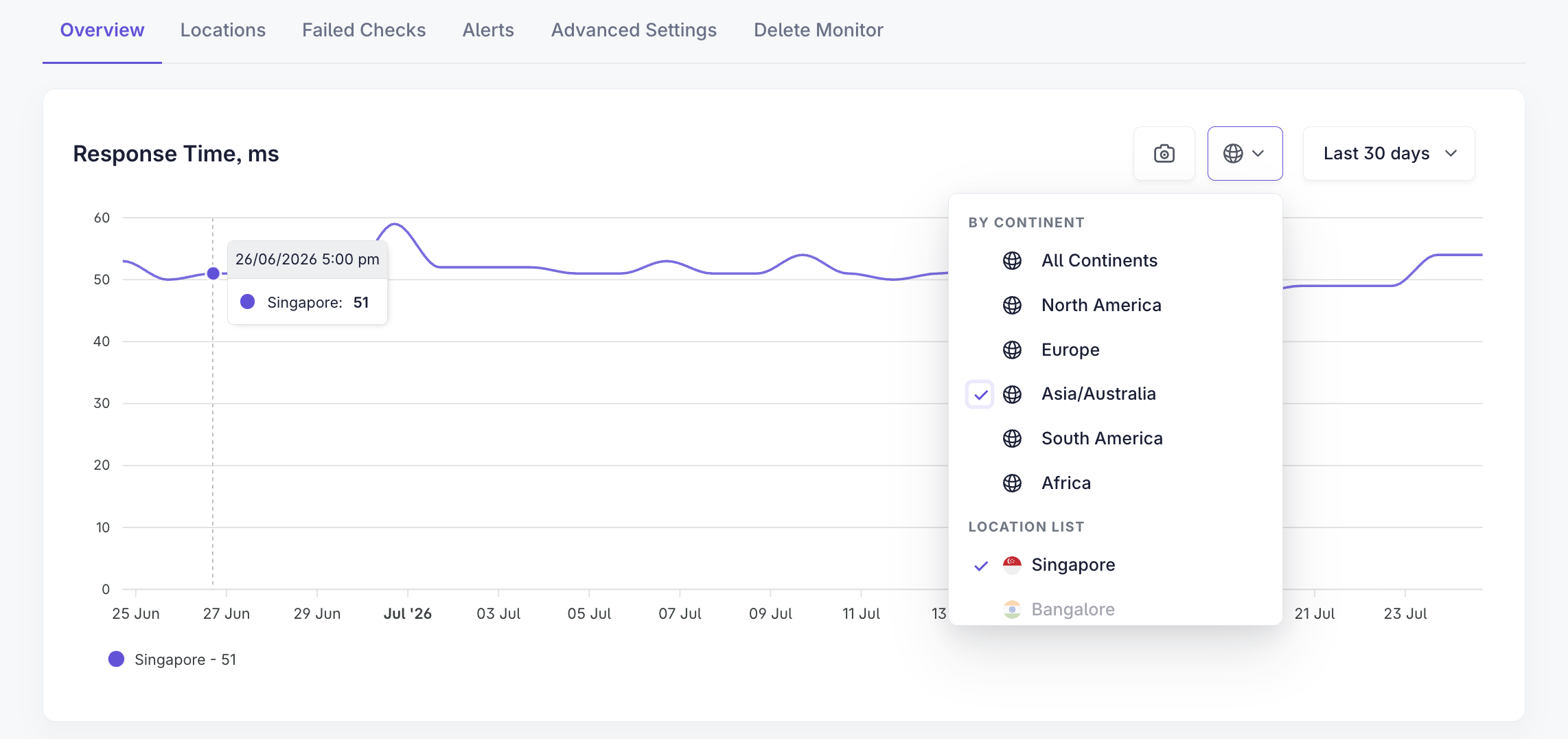Click the globe icon next to Europe
1568x739 pixels.
pyautogui.click(x=1012, y=350)
